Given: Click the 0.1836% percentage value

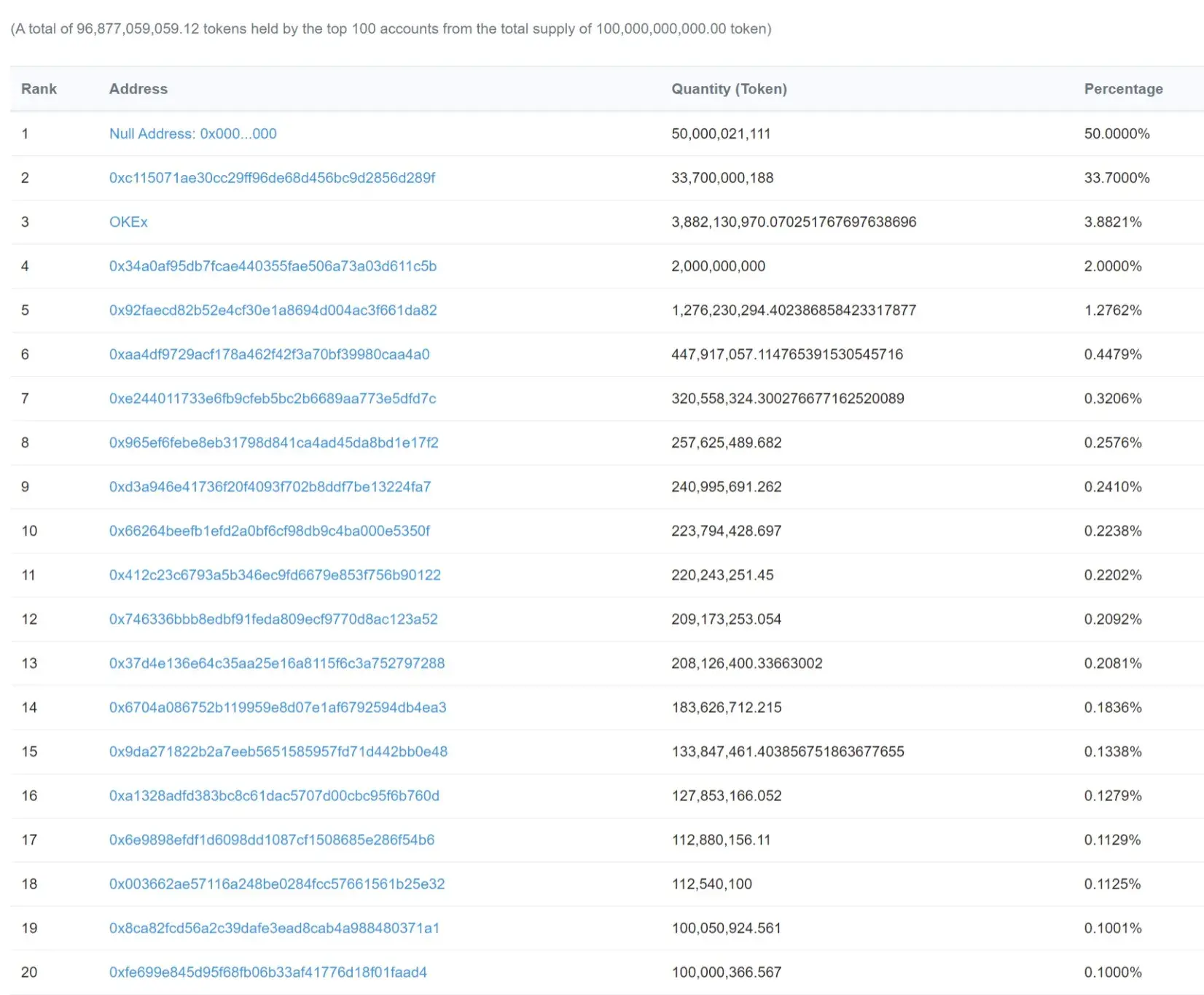Looking at the screenshot, I should [1113, 707].
